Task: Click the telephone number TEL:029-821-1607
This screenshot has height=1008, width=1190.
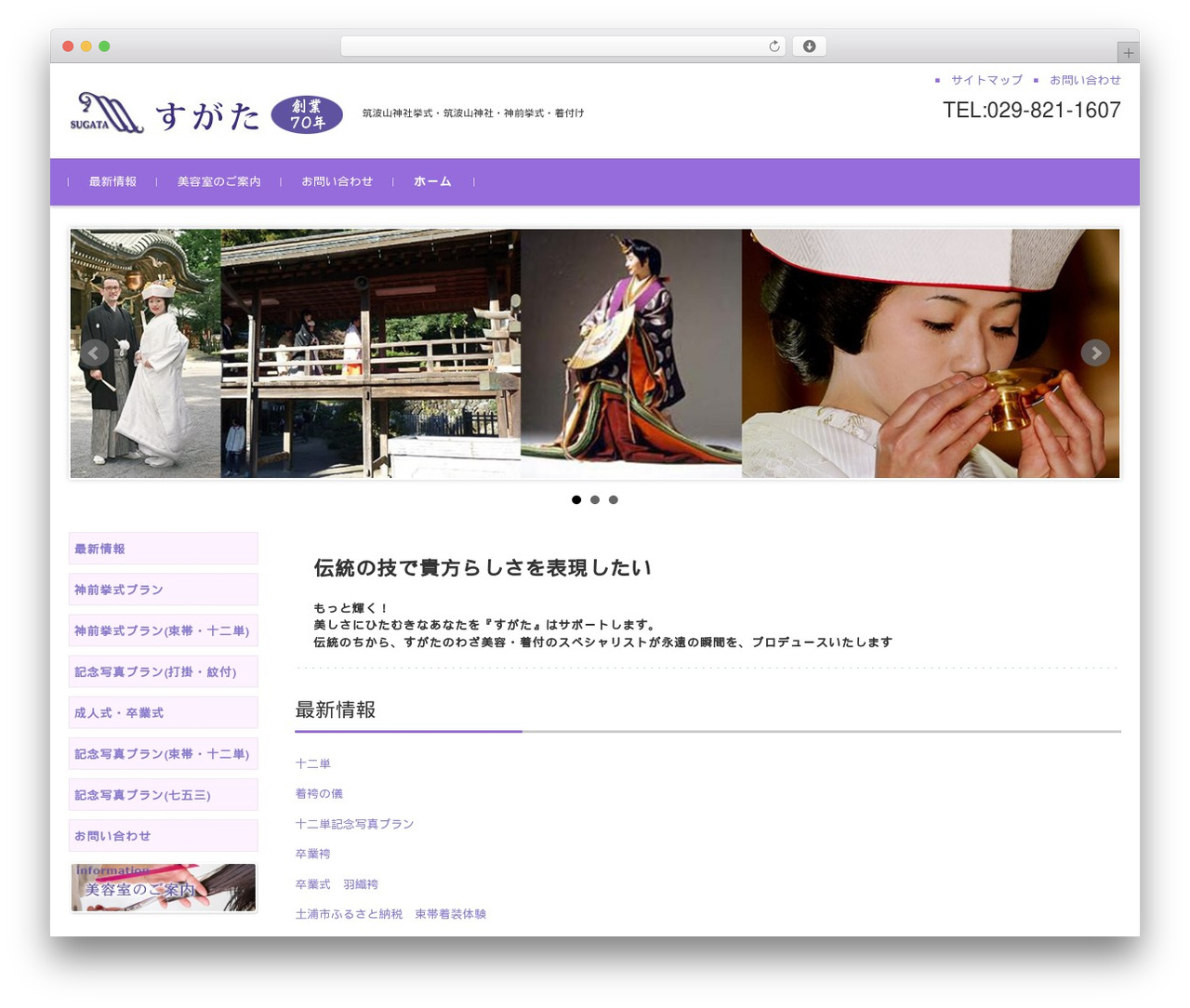Action: [x=1032, y=110]
